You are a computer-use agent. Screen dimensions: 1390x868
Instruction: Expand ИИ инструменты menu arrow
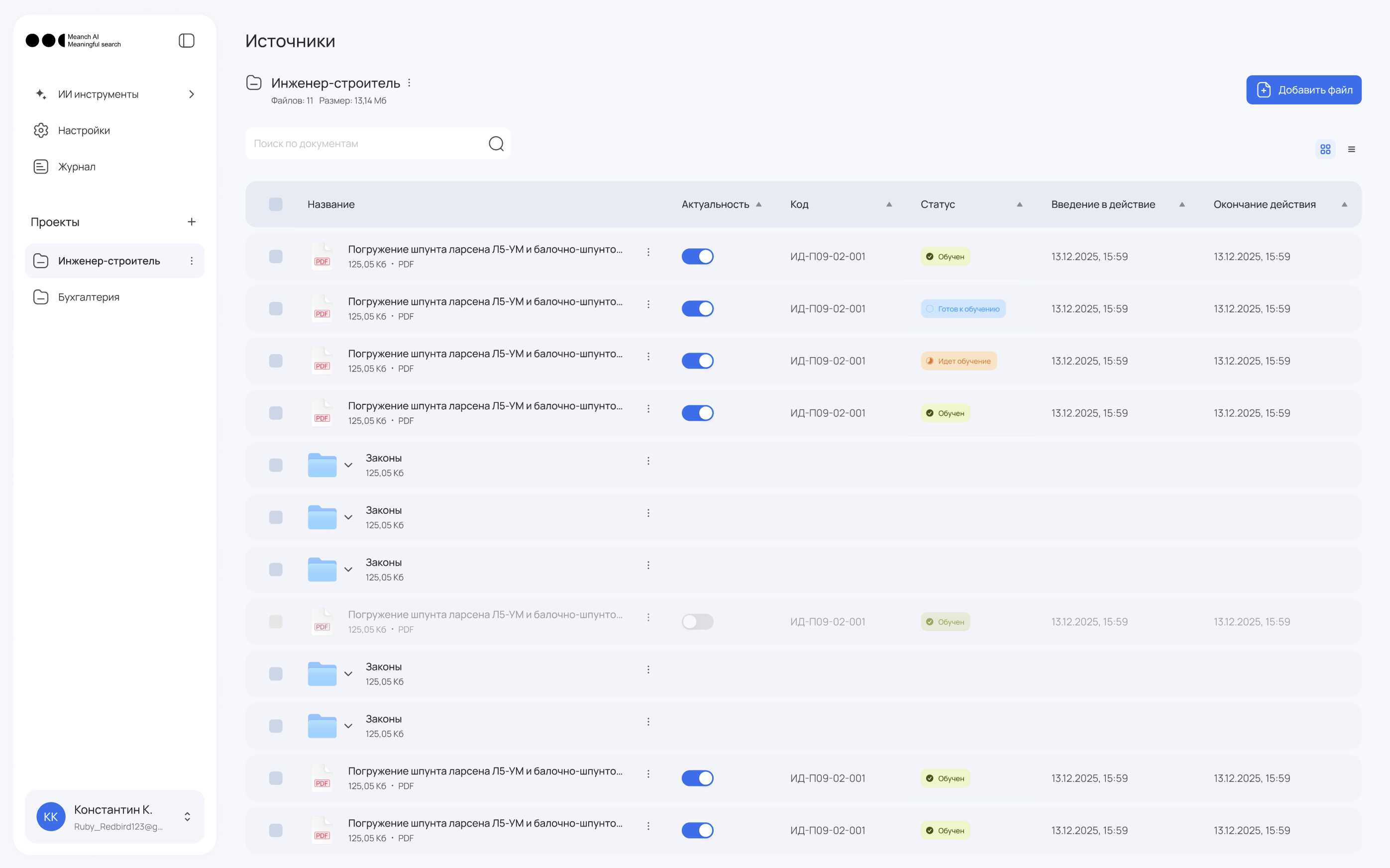tap(191, 94)
